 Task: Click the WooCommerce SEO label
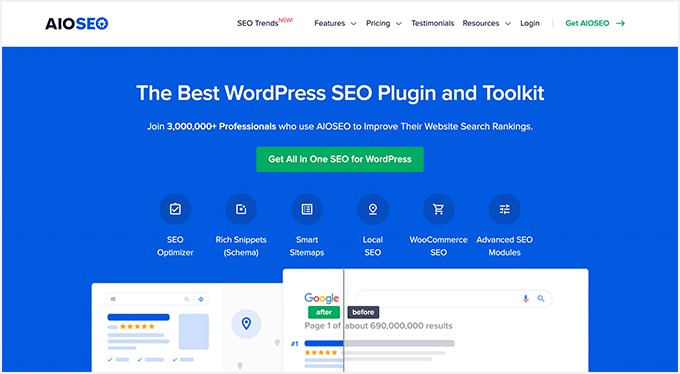(x=439, y=246)
